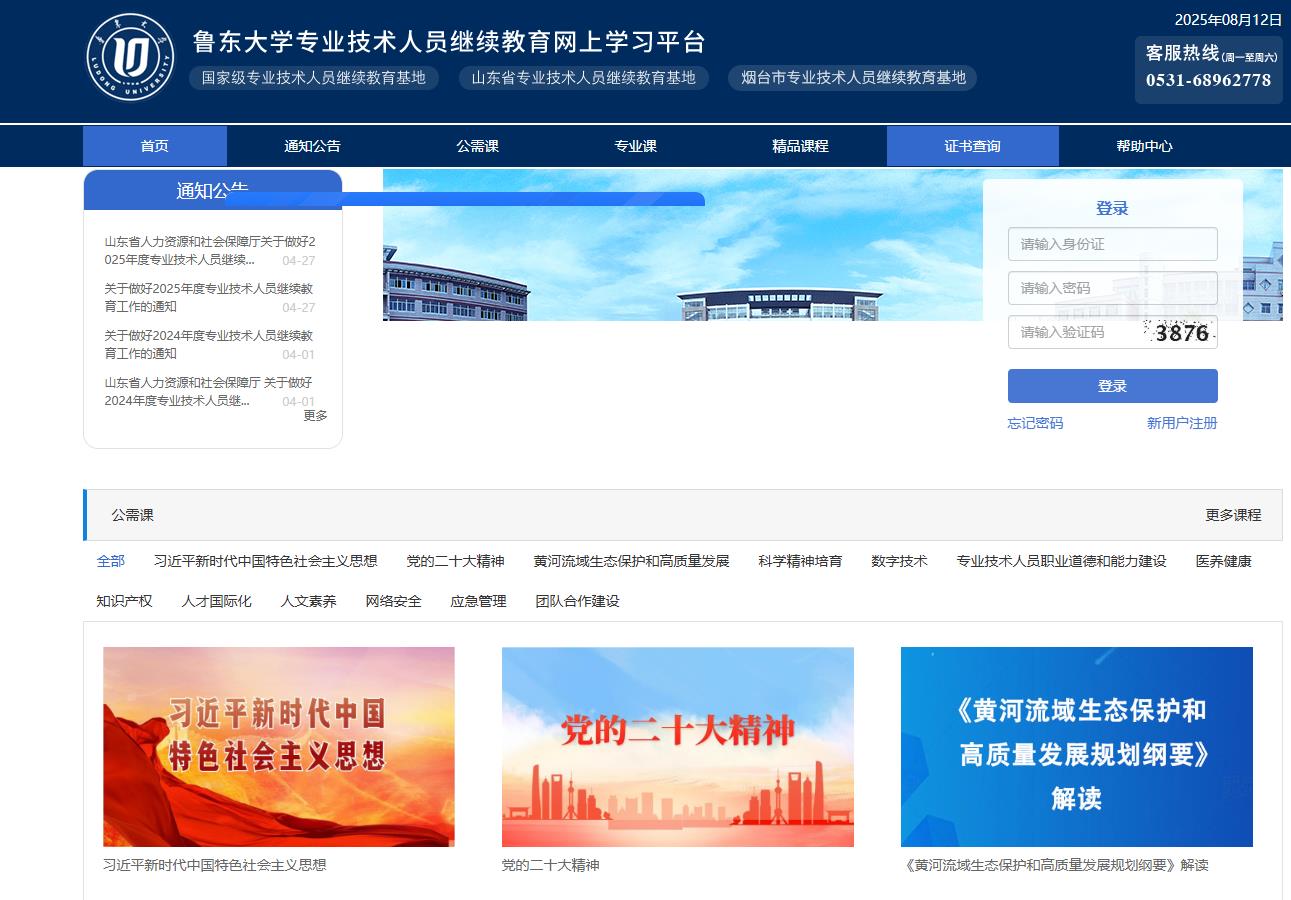Click the 忘记密码 link

1035,423
